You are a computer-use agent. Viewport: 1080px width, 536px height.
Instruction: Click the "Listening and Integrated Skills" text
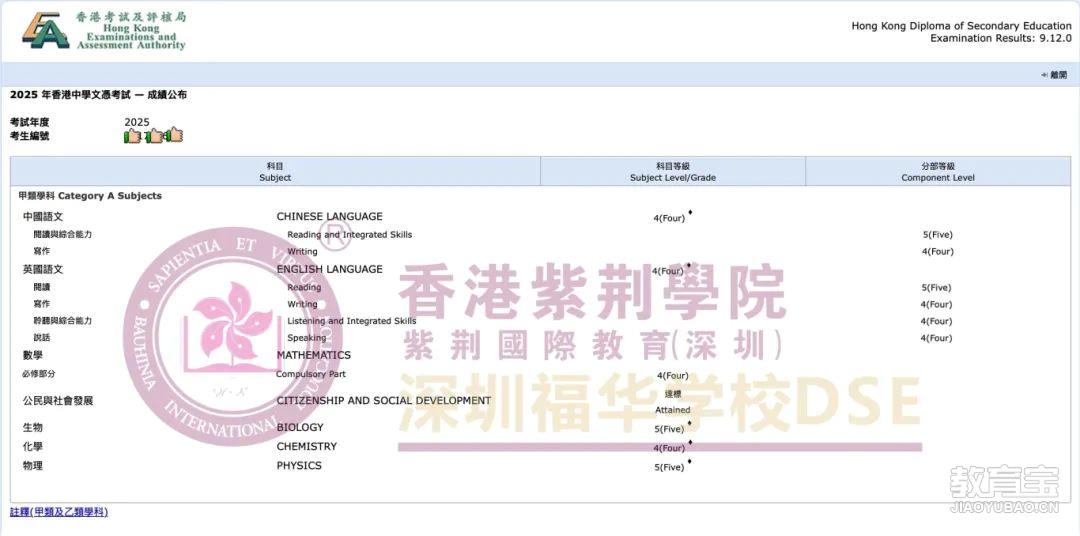click(352, 321)
